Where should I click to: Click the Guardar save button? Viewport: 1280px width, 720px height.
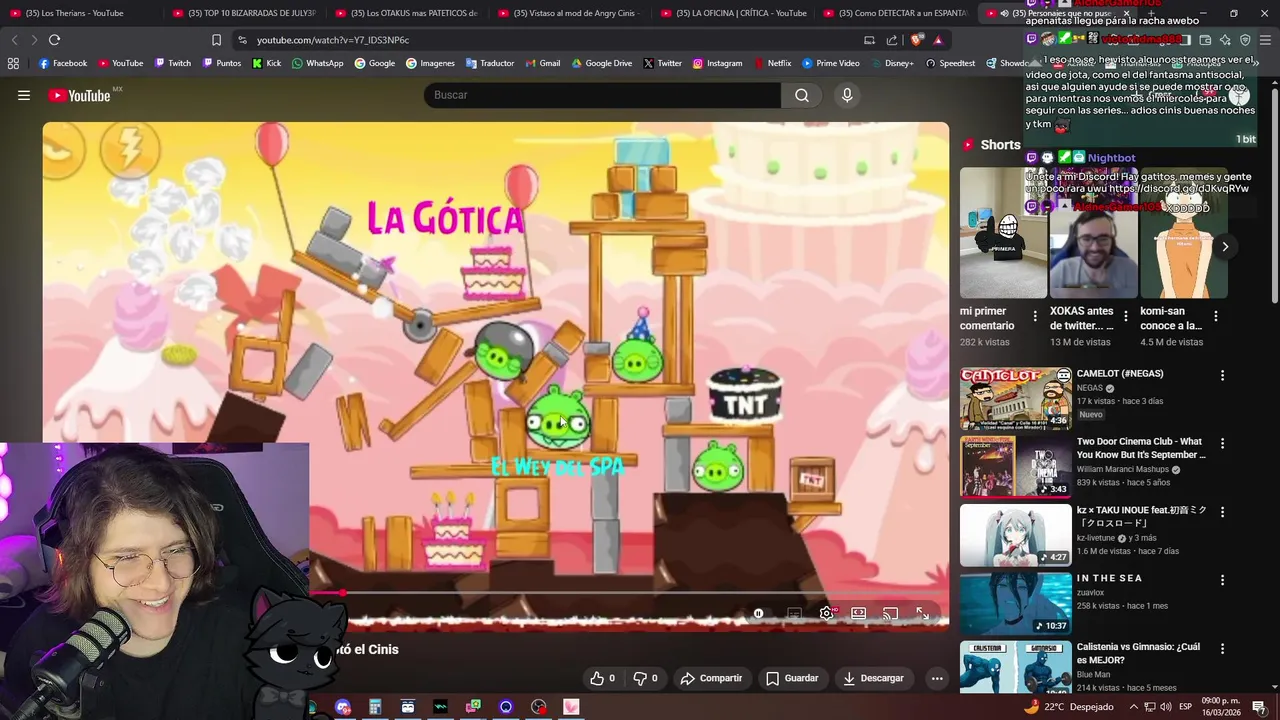[792, 678]
